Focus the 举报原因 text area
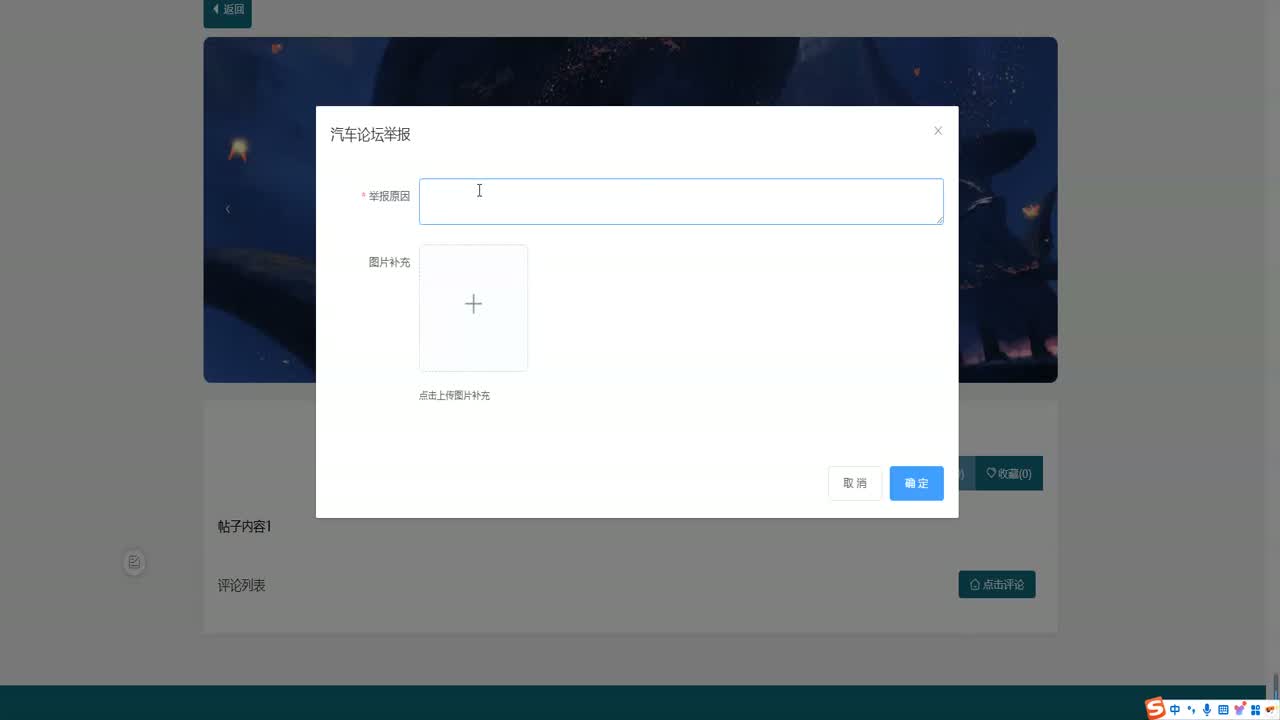 (681, 201)
